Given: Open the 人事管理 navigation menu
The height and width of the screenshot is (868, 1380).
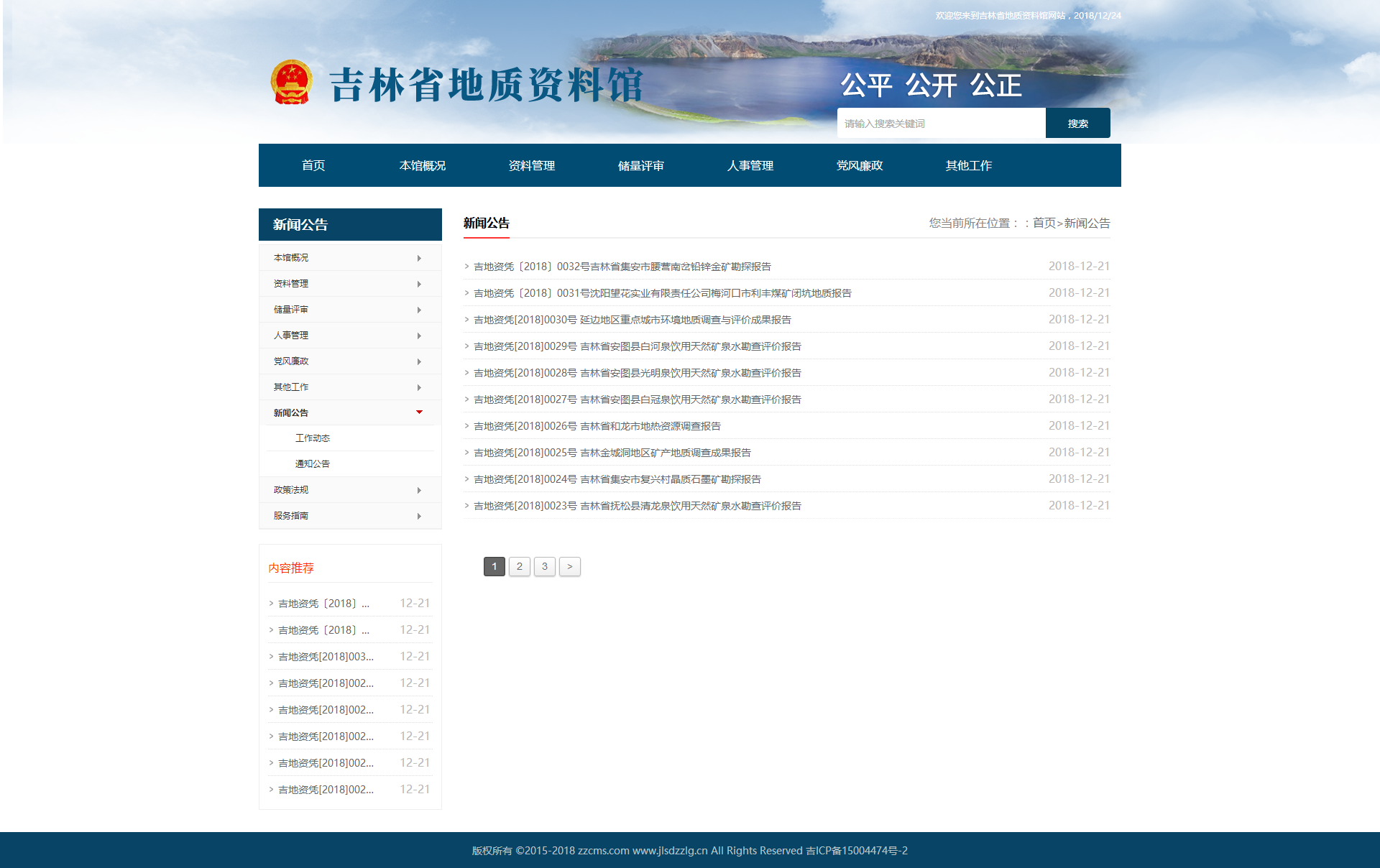Looking at the screenshot, I should [x=750, y=165].
